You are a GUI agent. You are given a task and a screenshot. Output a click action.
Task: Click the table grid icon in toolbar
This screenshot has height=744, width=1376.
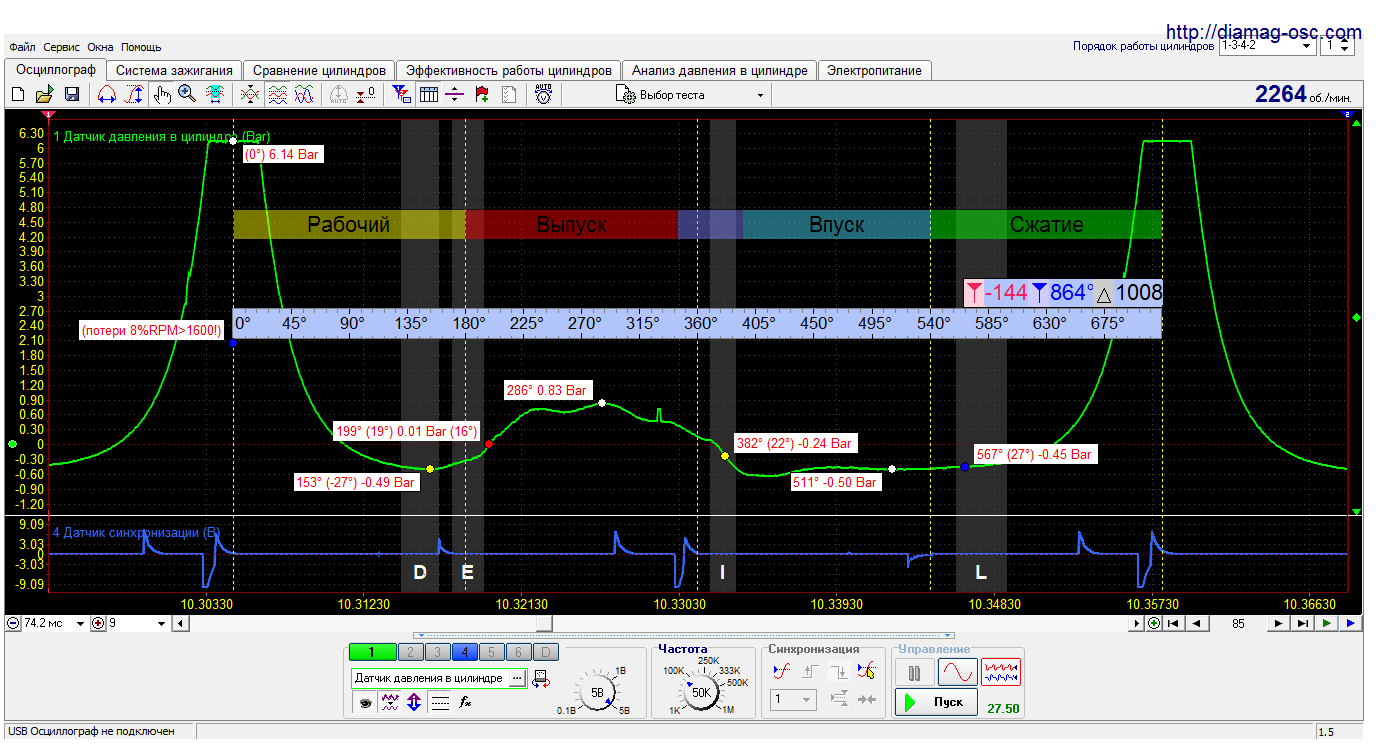[429, 94]
